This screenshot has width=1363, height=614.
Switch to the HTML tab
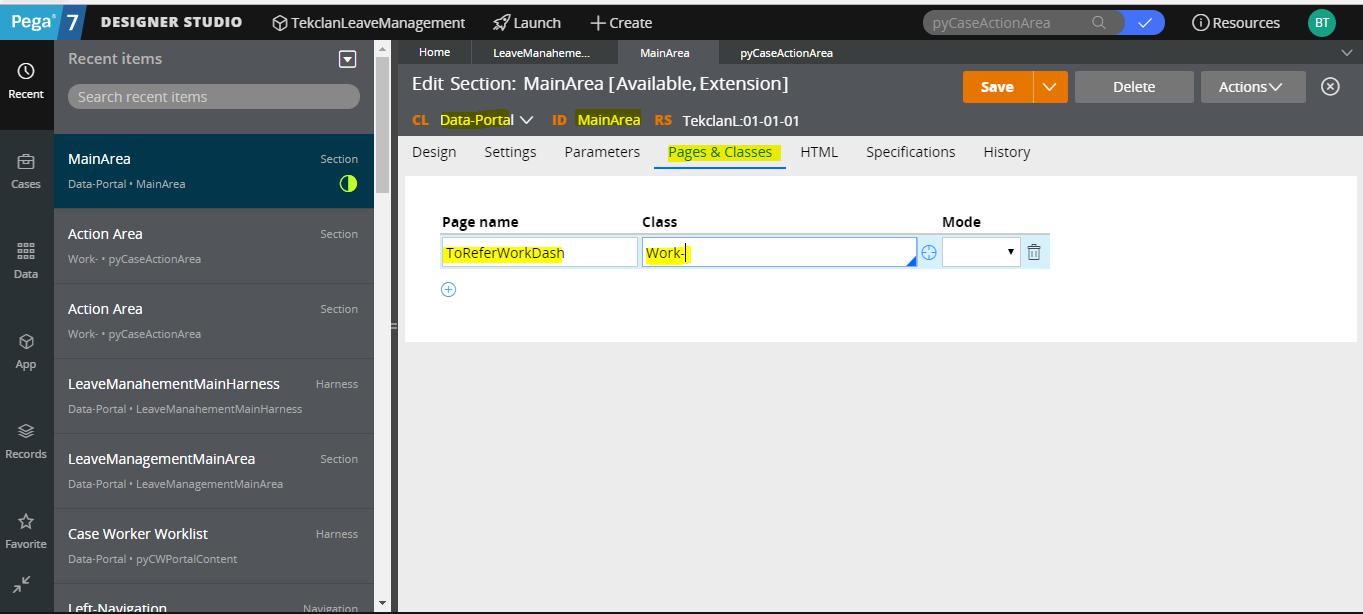[819, 152]
